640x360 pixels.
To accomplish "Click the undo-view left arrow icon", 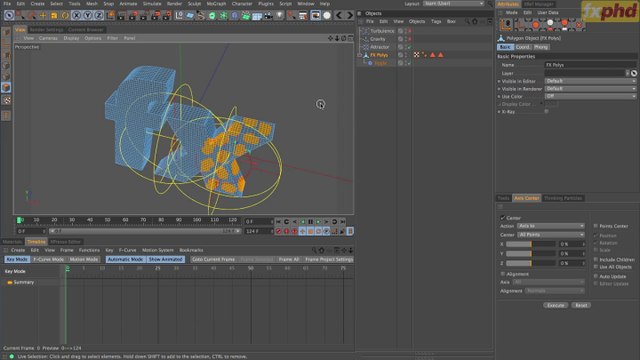I will (x=338, y=16).
